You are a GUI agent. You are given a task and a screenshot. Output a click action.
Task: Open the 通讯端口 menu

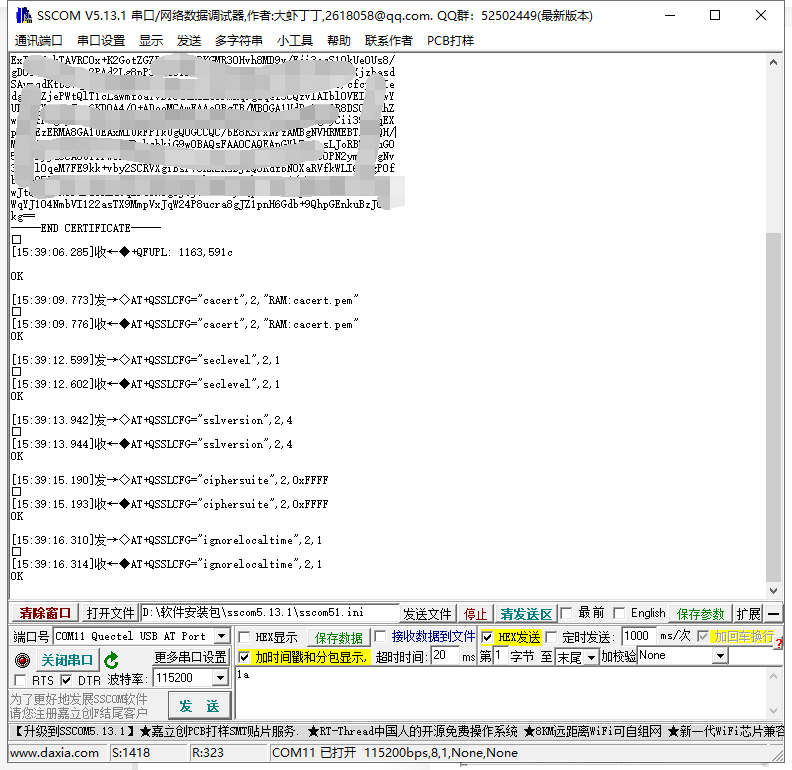pyautogui.click(x=38, y=40)
